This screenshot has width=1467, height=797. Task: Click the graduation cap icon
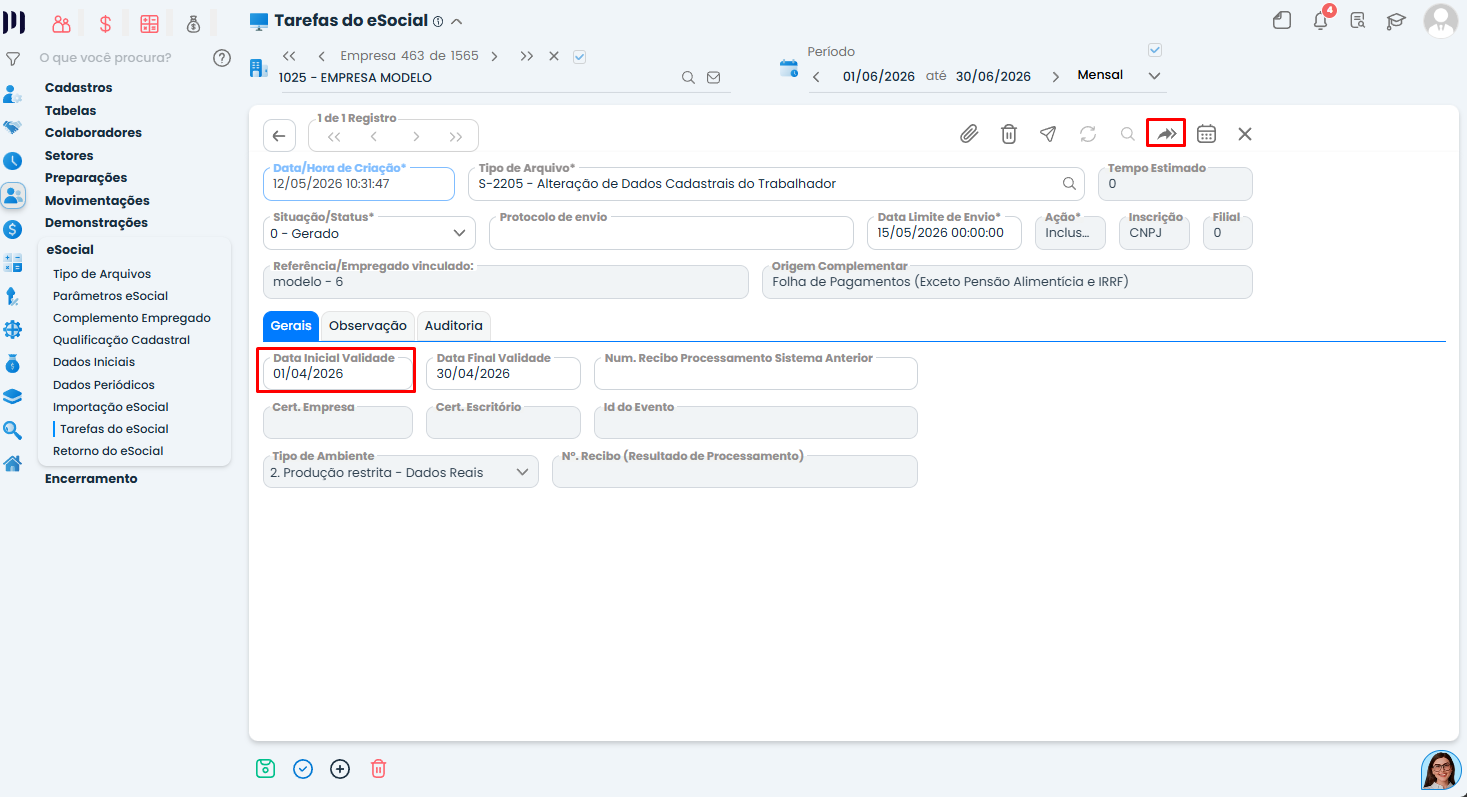pyautogui.click(x=1395, y=21)
